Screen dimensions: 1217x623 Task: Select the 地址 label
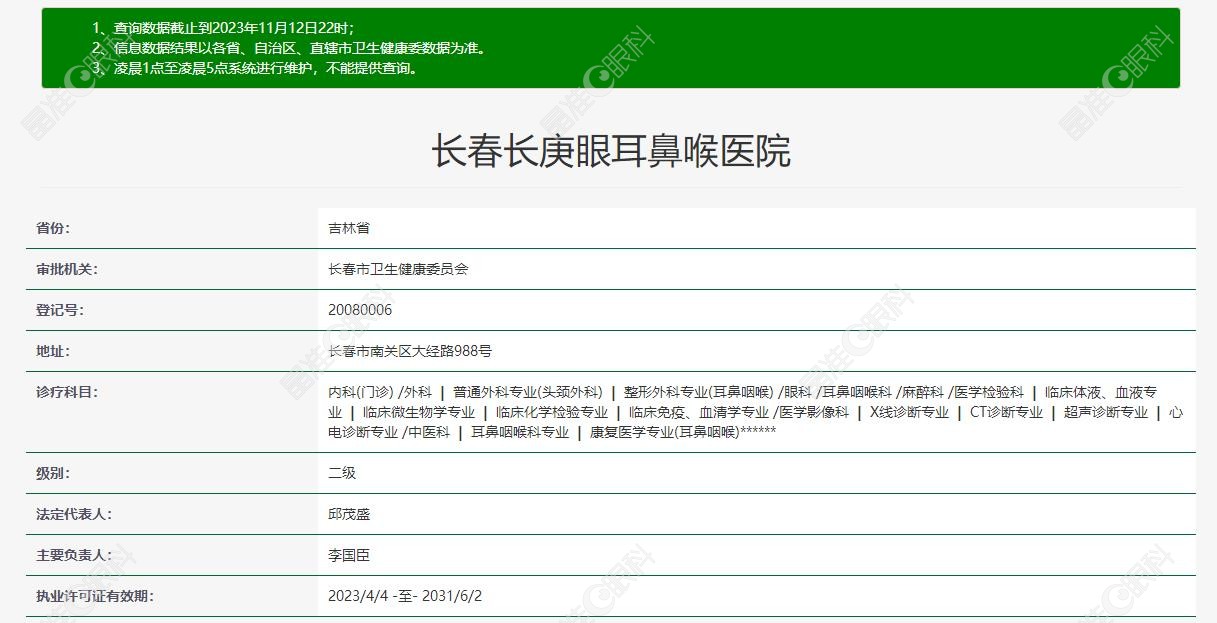(53, 351)
